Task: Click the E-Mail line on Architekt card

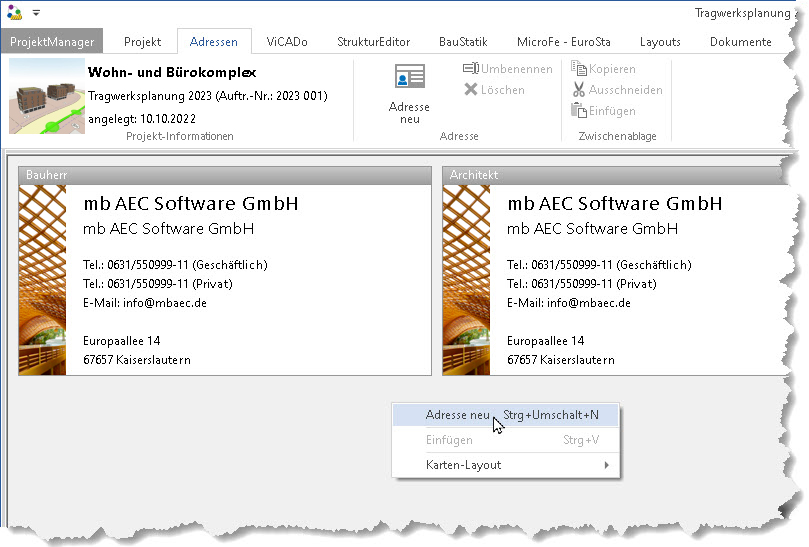Action: pos(569,303)
